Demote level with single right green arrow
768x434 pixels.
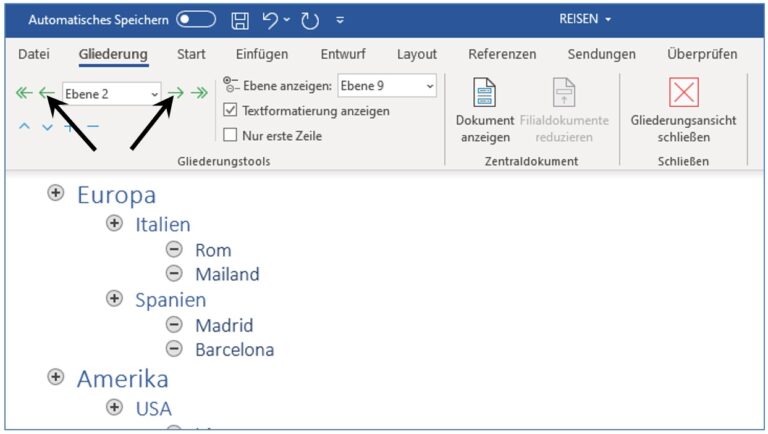coord(176,93)
